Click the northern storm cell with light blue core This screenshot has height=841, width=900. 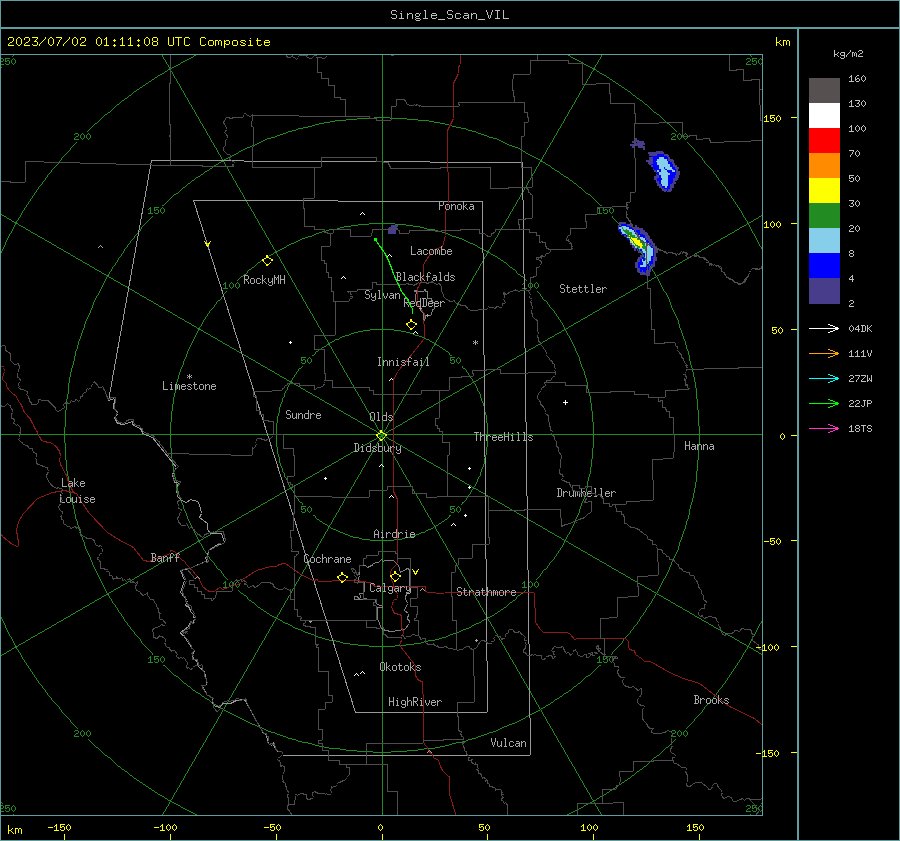664,170
